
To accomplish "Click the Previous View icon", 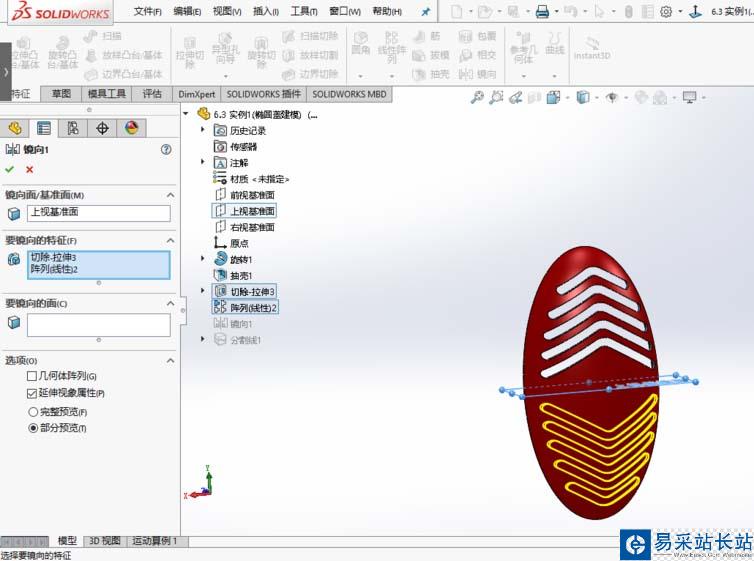I will [x=515, y=98].
